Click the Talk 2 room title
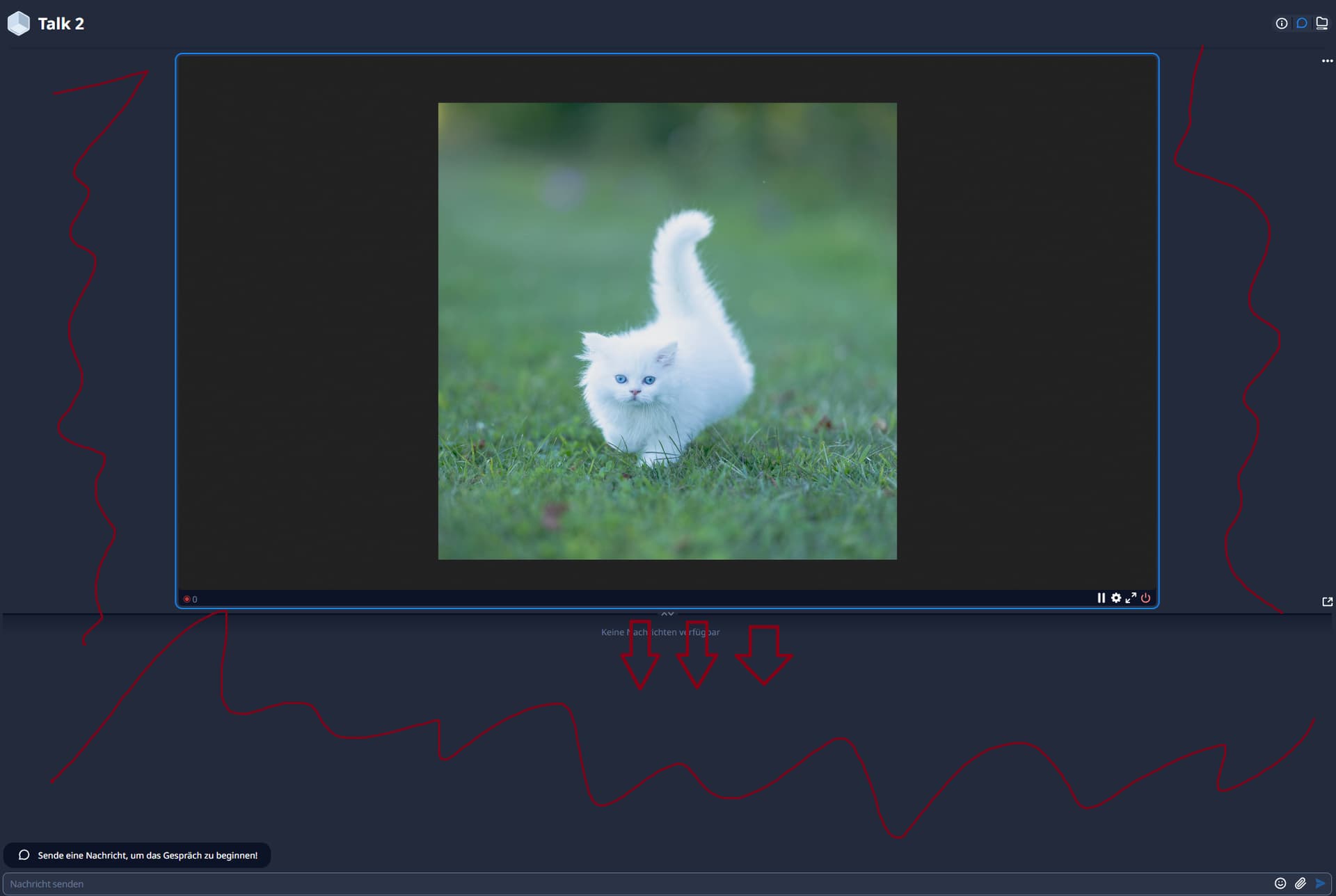Viewport: 1336px width, 896px height. (61, 24)
